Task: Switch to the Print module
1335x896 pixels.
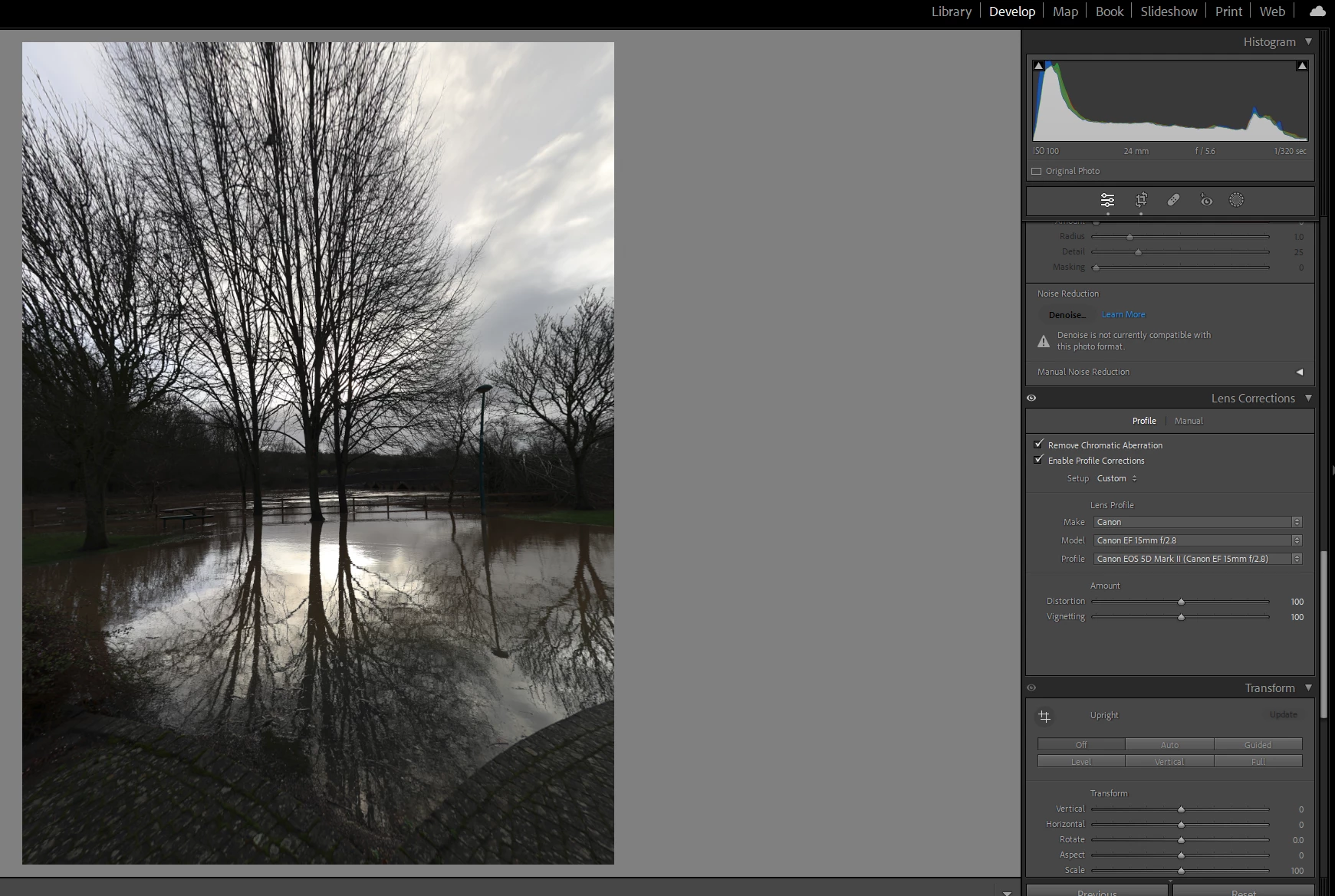Action: click(1228, 11)
